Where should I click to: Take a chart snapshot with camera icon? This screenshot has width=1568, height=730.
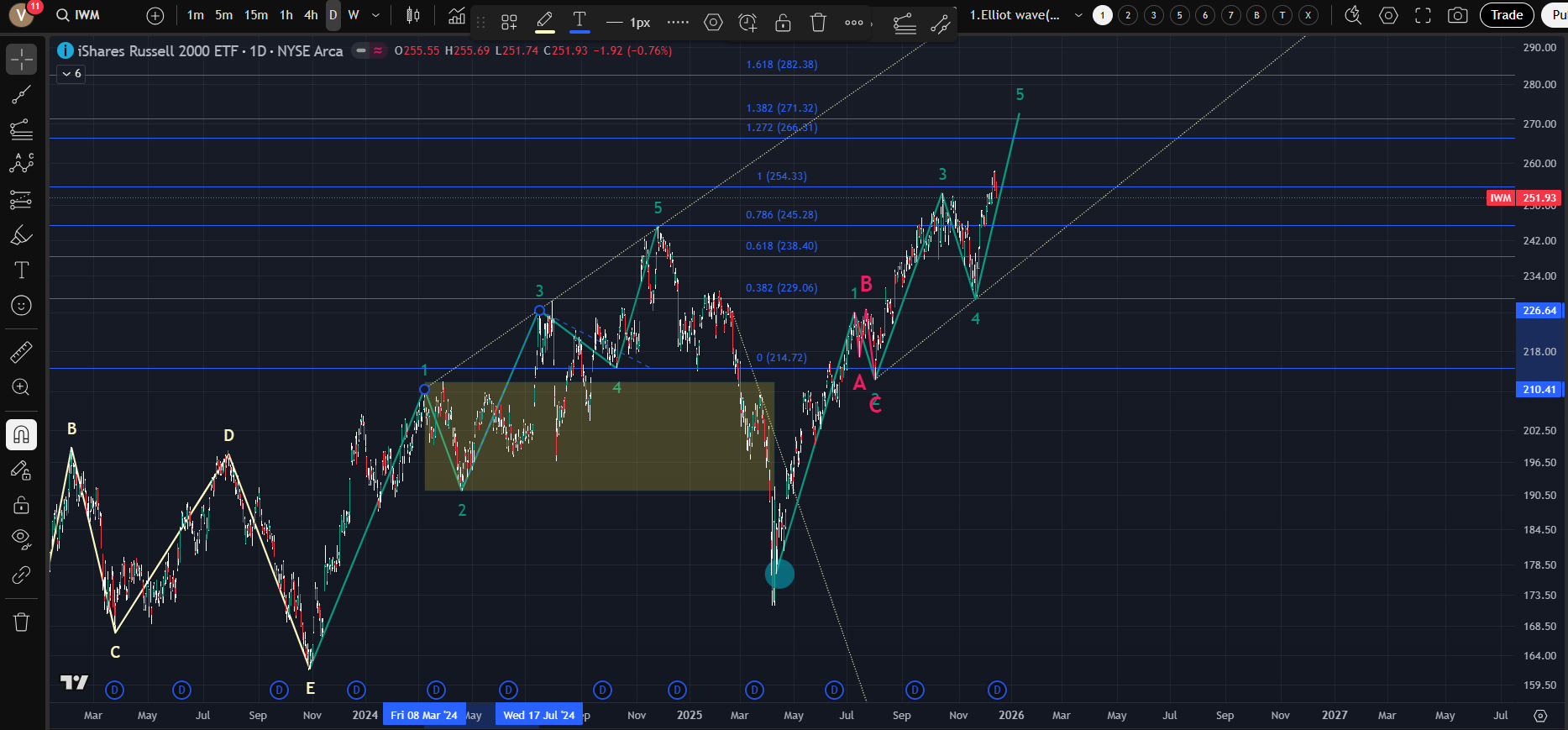1458,15
